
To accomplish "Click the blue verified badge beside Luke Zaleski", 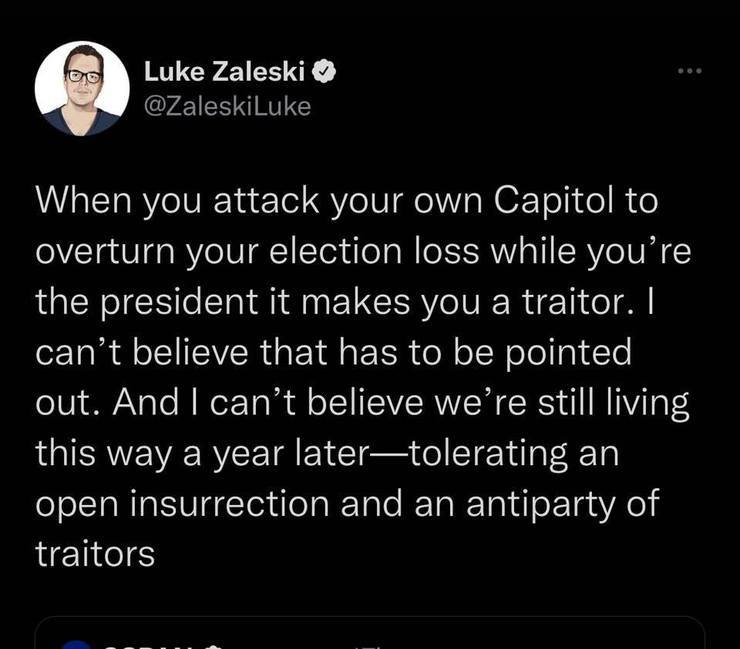I will [325, 71].
